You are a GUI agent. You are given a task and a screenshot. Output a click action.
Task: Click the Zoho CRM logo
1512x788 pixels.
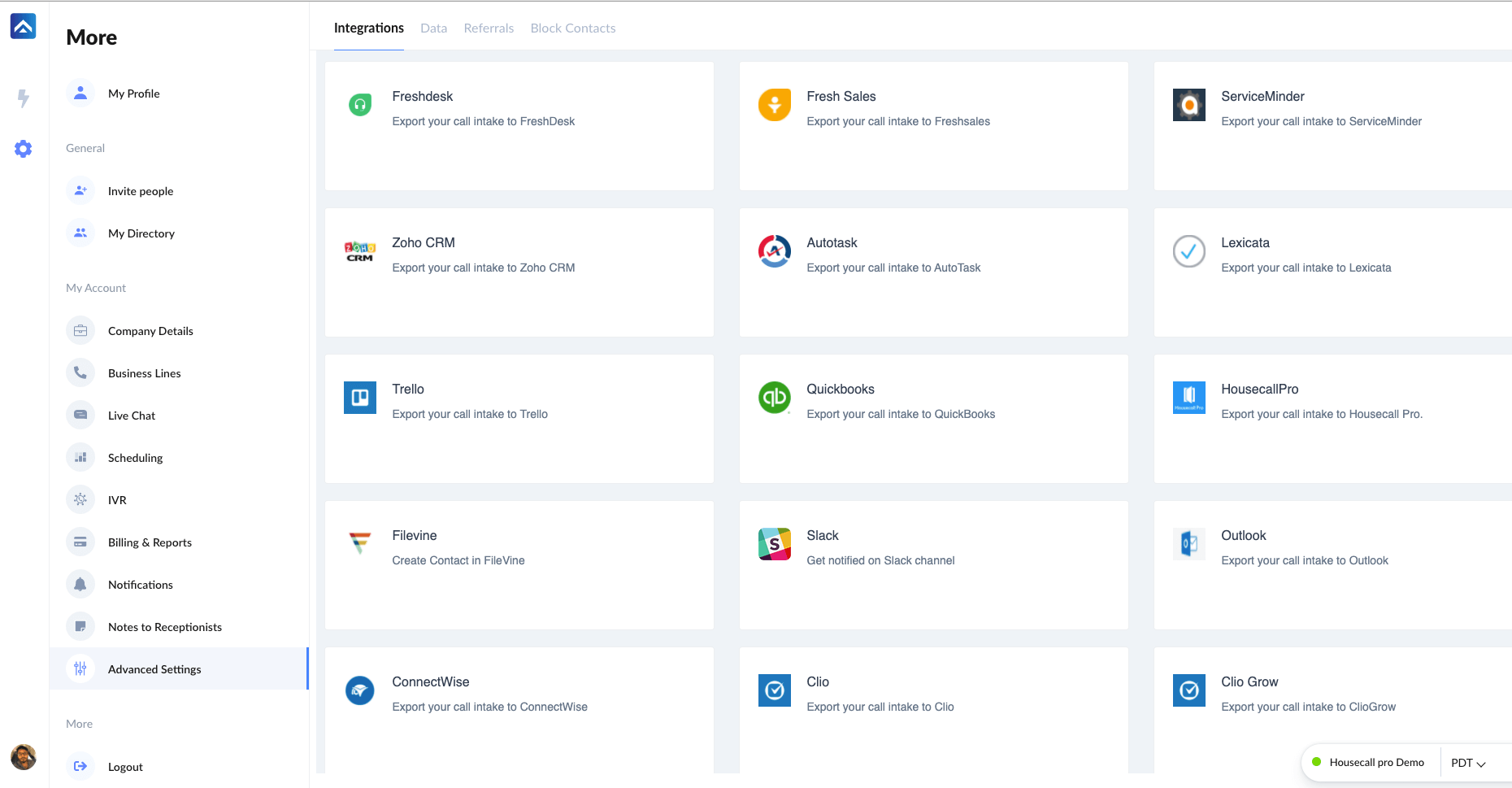click(x=360, y=251)
